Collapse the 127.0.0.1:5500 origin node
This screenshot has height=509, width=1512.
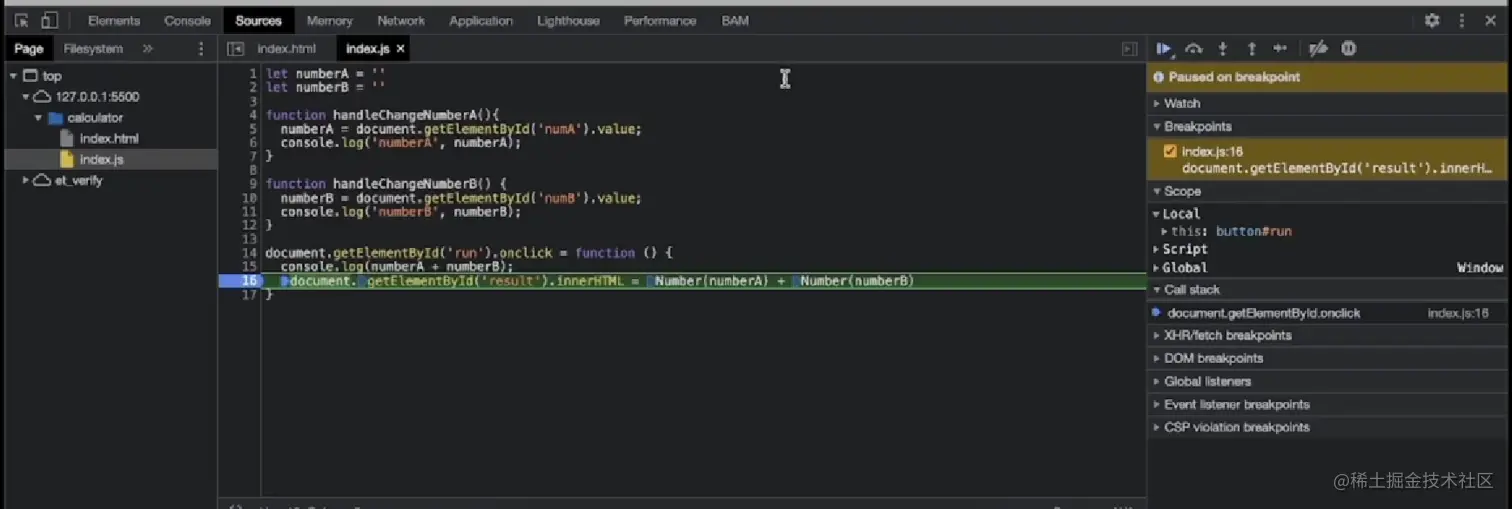click(26, 97)
